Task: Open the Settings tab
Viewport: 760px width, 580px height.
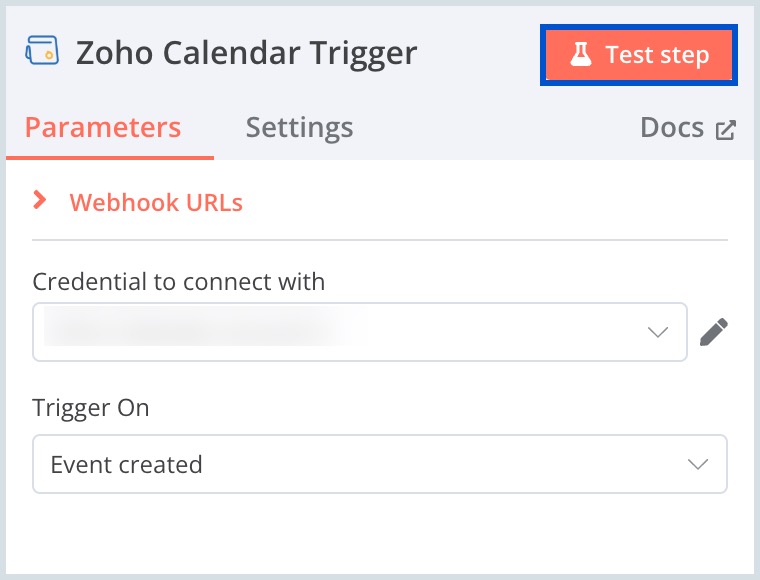Action: coord(299,128)
